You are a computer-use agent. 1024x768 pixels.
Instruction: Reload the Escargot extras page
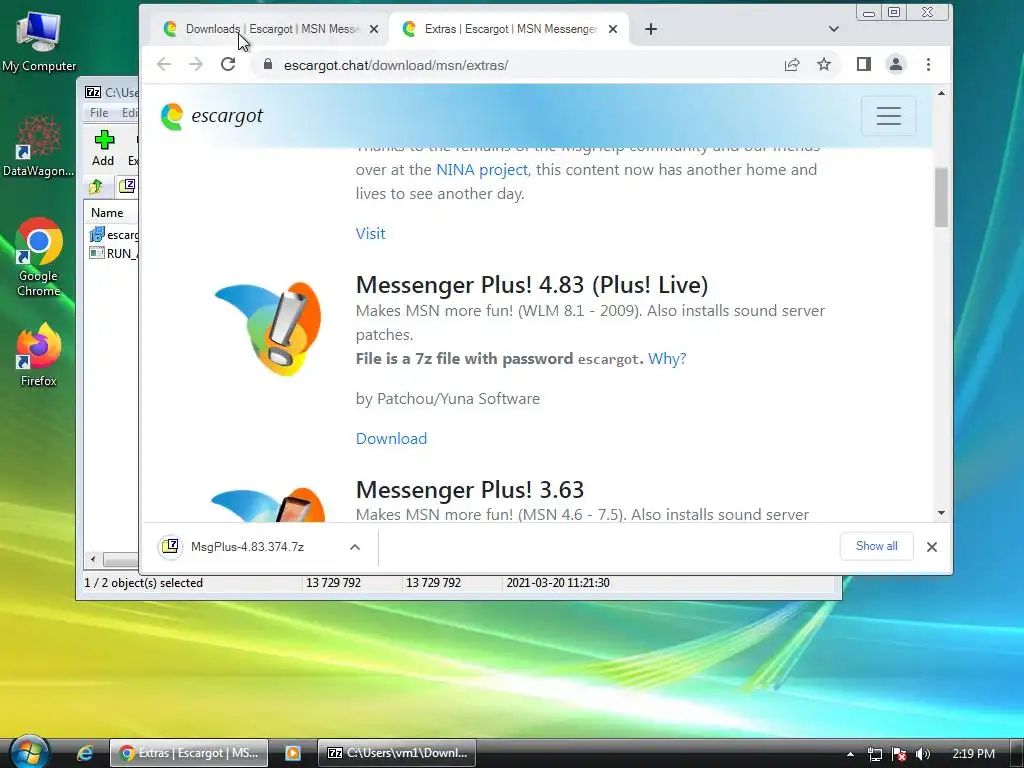click(x=228, y=64)
